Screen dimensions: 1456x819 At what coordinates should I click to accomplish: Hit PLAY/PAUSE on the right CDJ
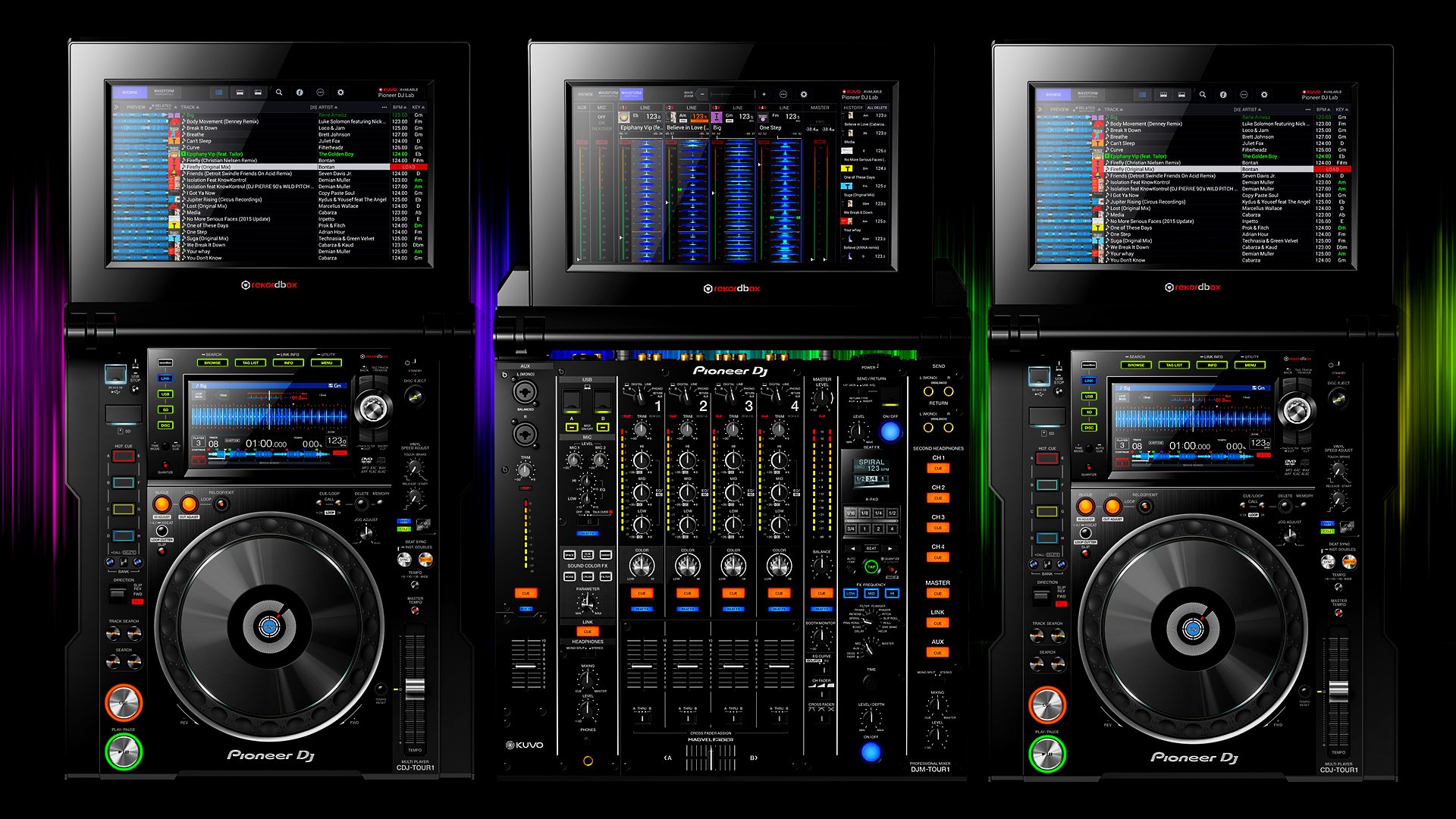coord(1047,754)
